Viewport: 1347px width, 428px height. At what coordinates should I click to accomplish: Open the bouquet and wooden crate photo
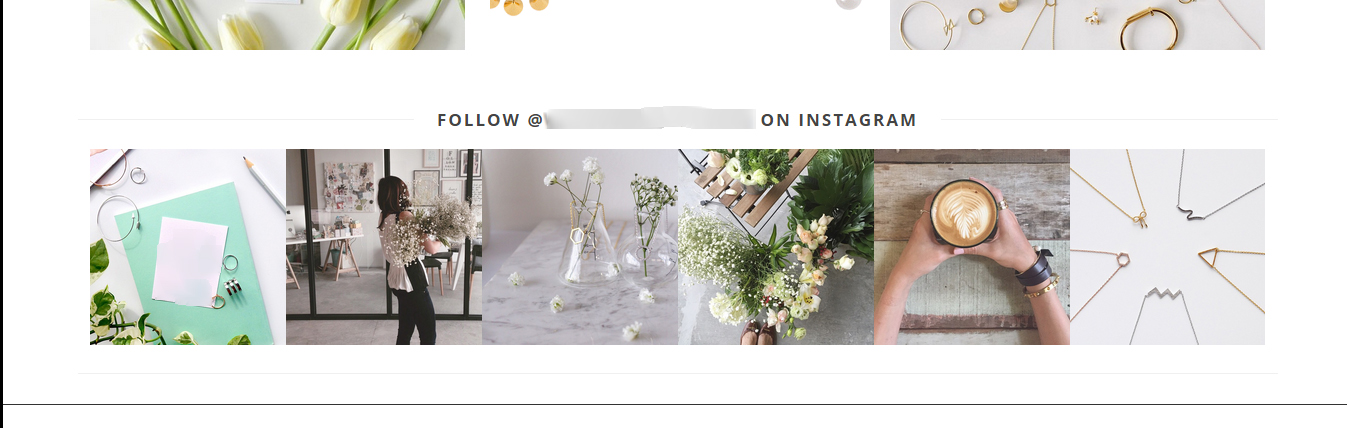tap(776, 247)
